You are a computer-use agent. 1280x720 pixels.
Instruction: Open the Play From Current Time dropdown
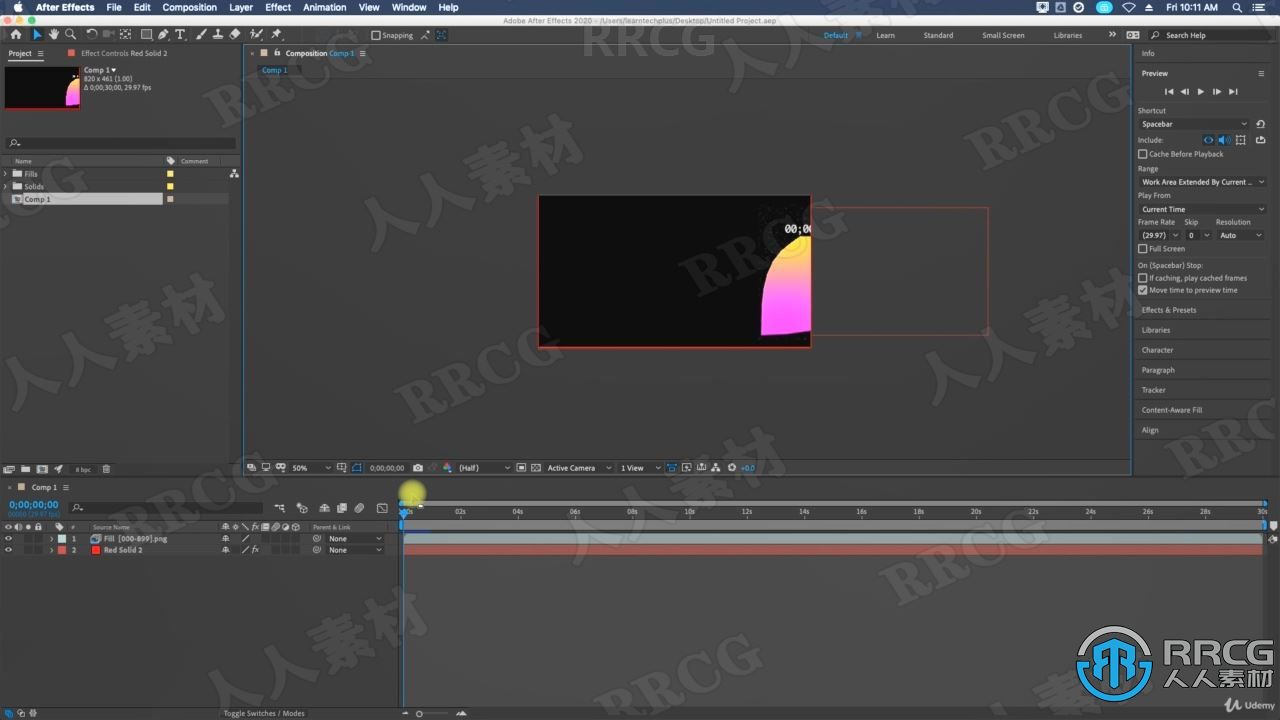tap(1202, 209)
